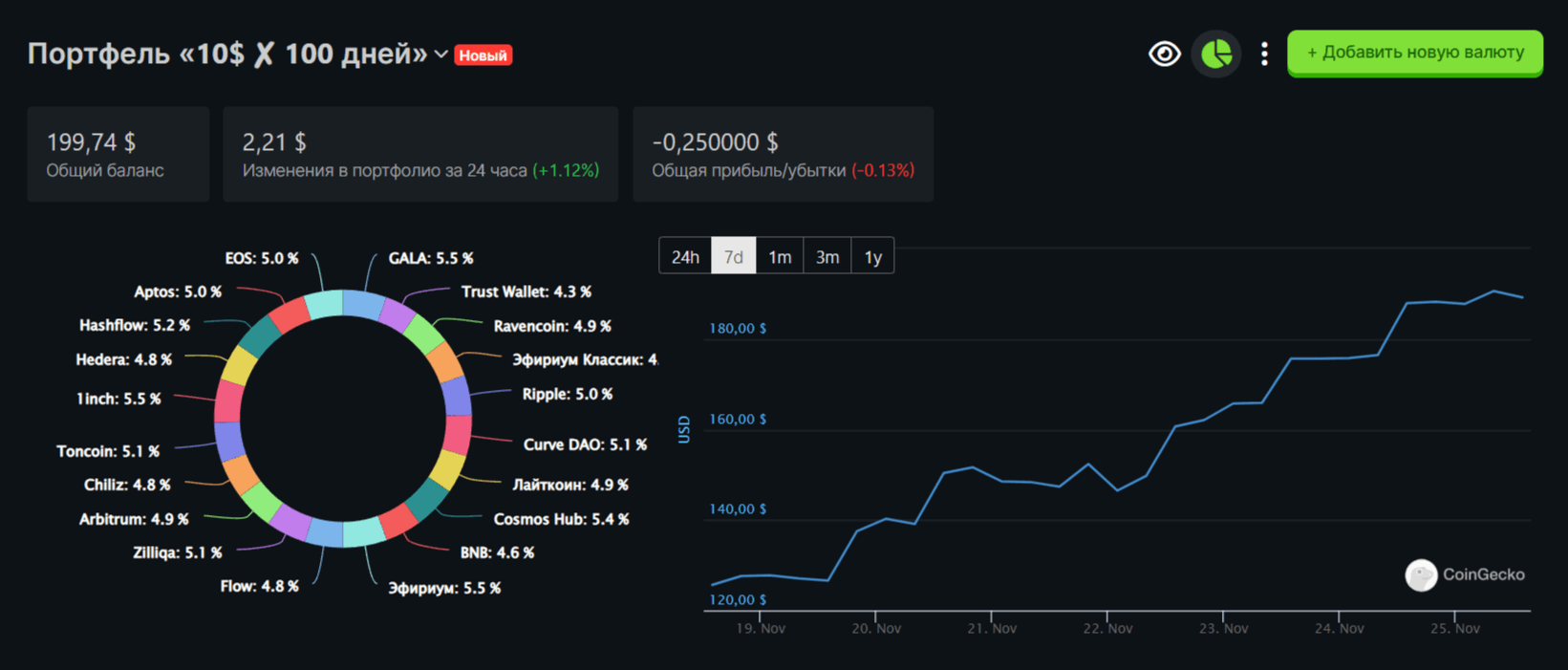Open the three-dot options menu
The image size is (1568, 670).
coord(1264,54)
